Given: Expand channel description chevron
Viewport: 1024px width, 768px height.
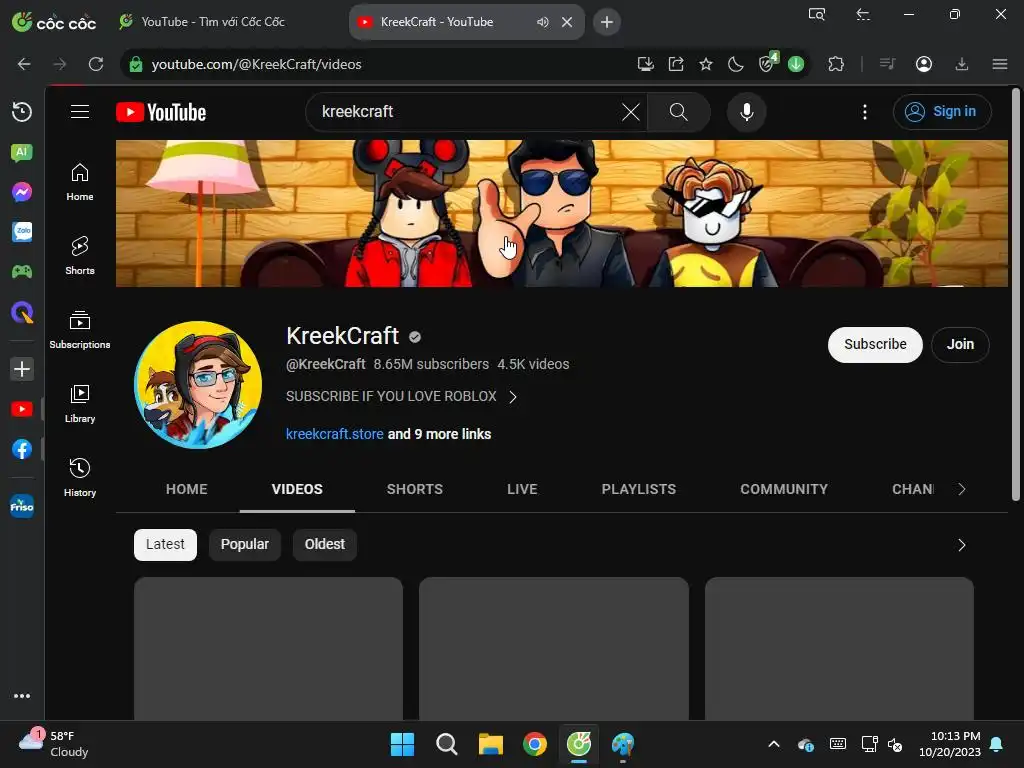Looking at the screenshot, I should (x=513, y=397).
